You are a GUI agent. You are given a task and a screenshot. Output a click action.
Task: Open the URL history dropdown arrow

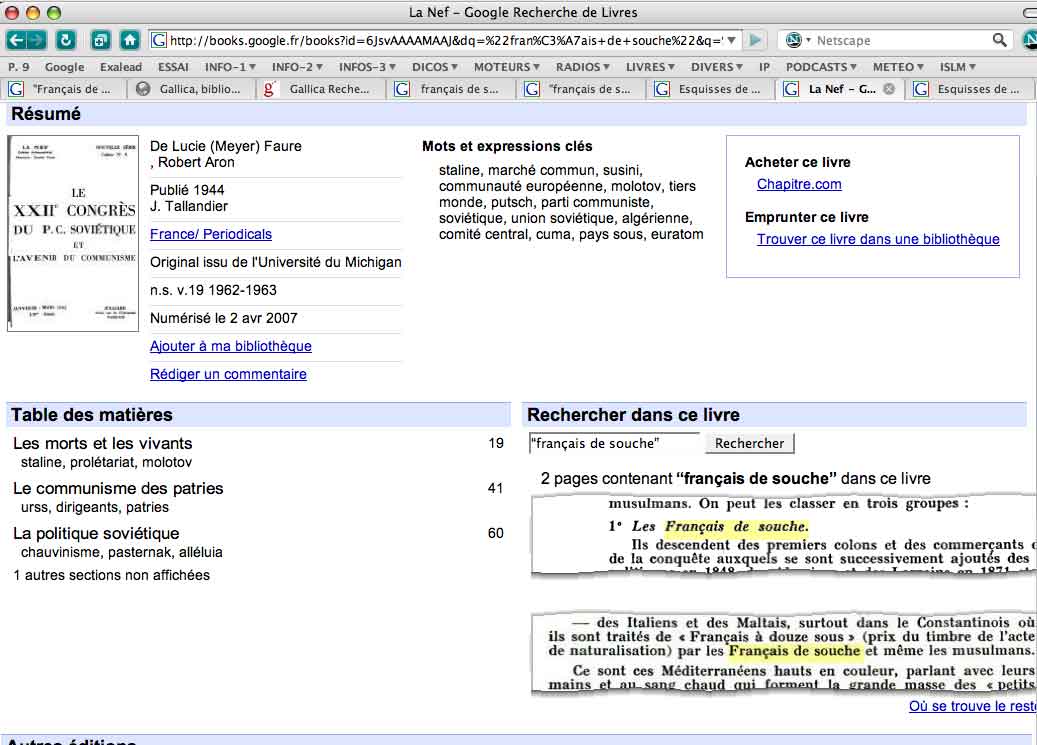(731, 40)
